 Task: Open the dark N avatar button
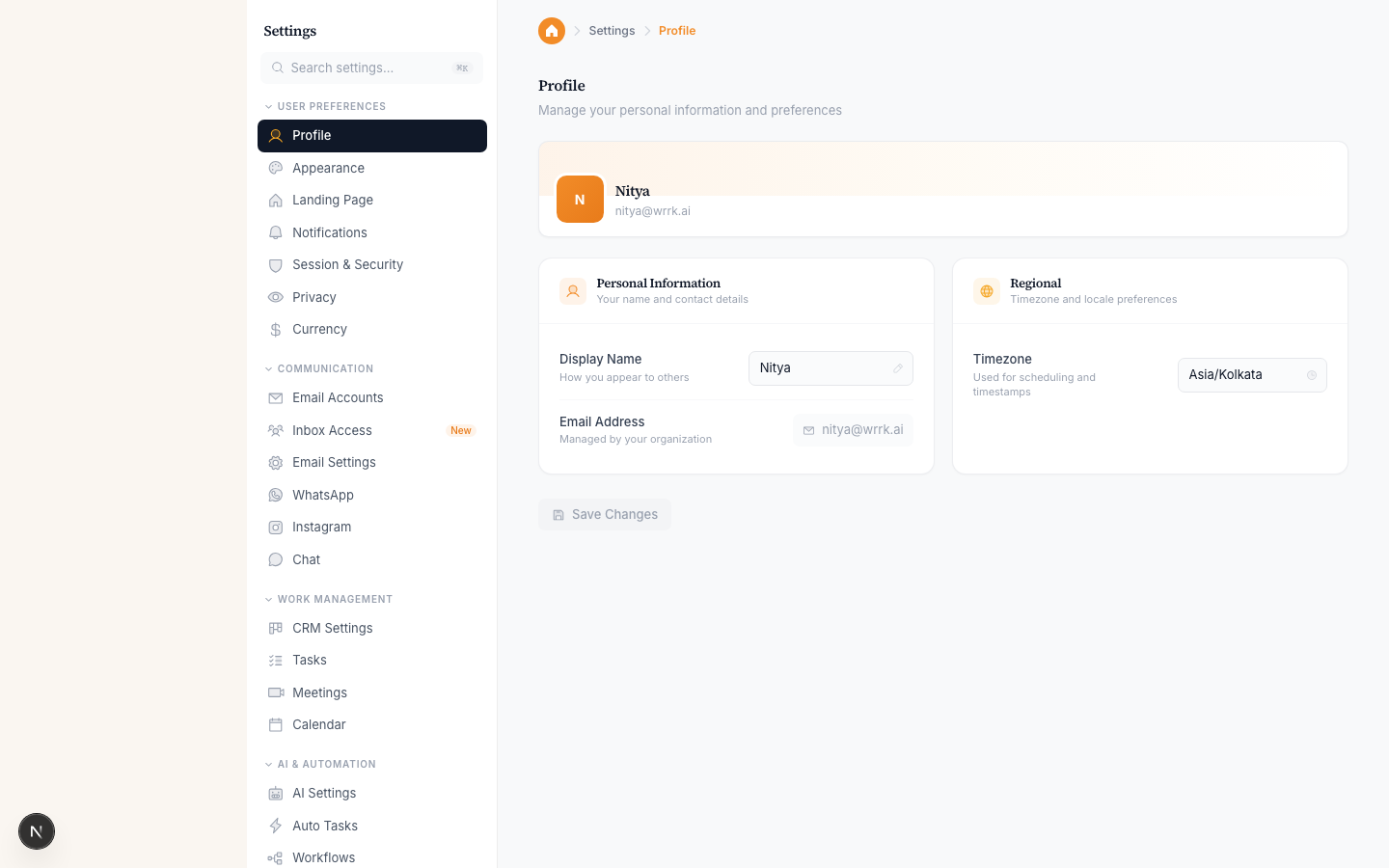pyautogui.click(x=37, y=831)
